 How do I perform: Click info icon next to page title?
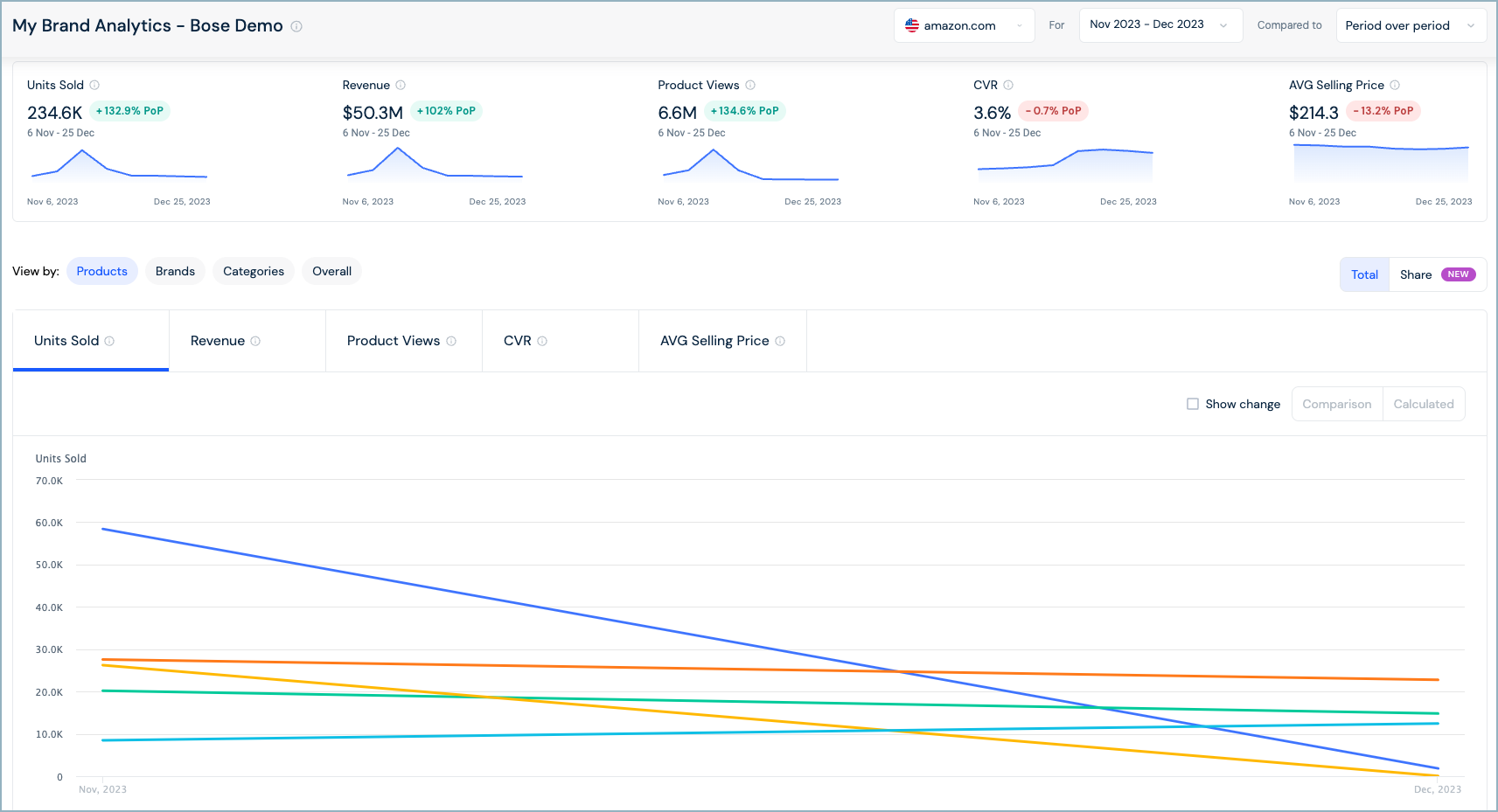tap(296, 26)
